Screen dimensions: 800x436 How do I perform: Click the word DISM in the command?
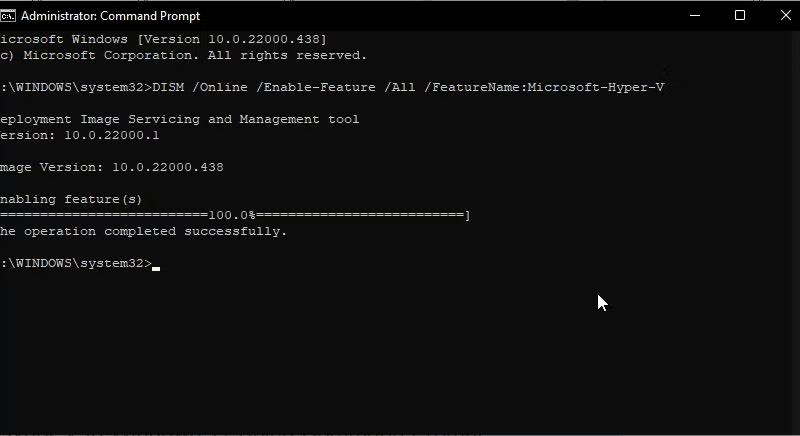168,87
